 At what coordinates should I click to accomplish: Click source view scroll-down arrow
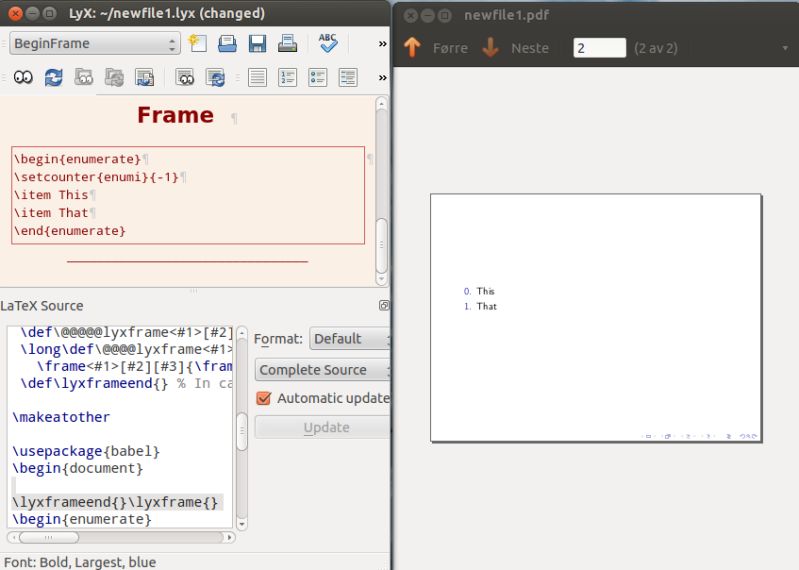coord(242,523)
